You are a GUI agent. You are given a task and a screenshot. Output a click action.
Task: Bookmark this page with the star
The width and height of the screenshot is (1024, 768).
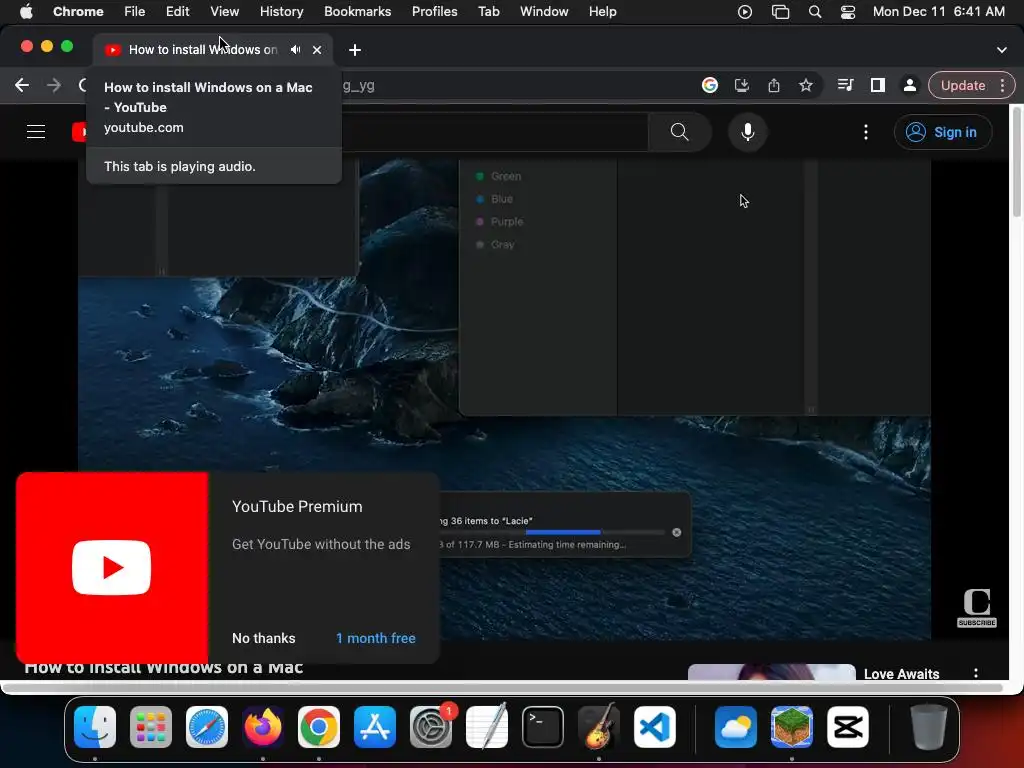click(x=806, y=85)
